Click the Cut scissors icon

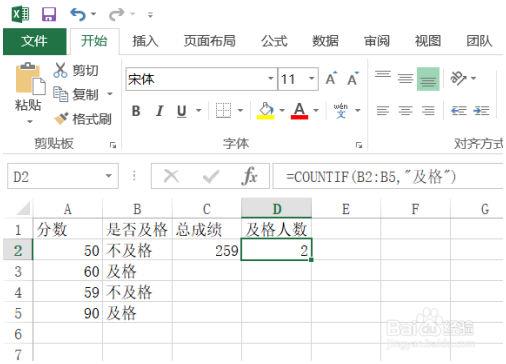click(x=60, y=70)
